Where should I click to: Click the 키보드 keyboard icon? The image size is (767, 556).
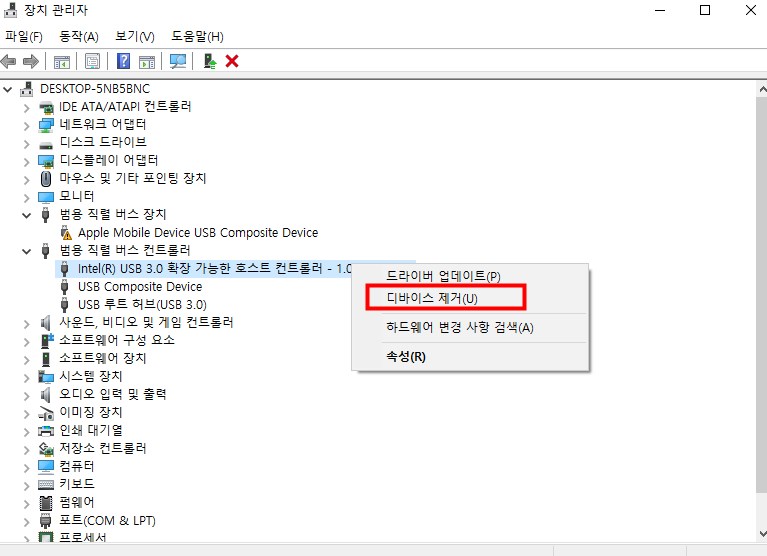pyautogui.click(x=46, y=485)
